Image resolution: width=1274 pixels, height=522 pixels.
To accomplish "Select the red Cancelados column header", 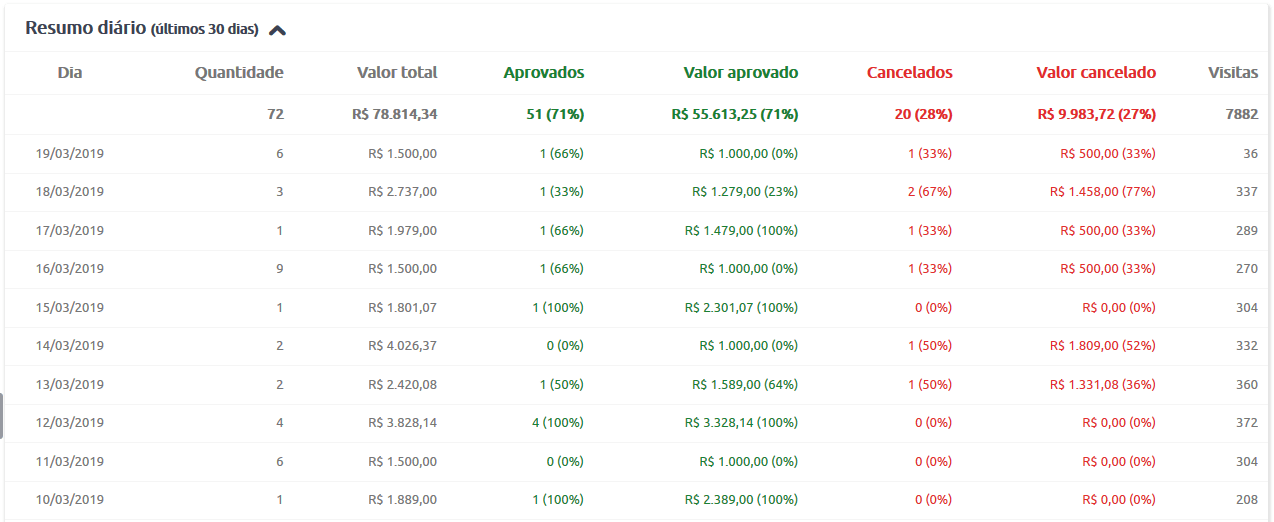I will point(910,72).
